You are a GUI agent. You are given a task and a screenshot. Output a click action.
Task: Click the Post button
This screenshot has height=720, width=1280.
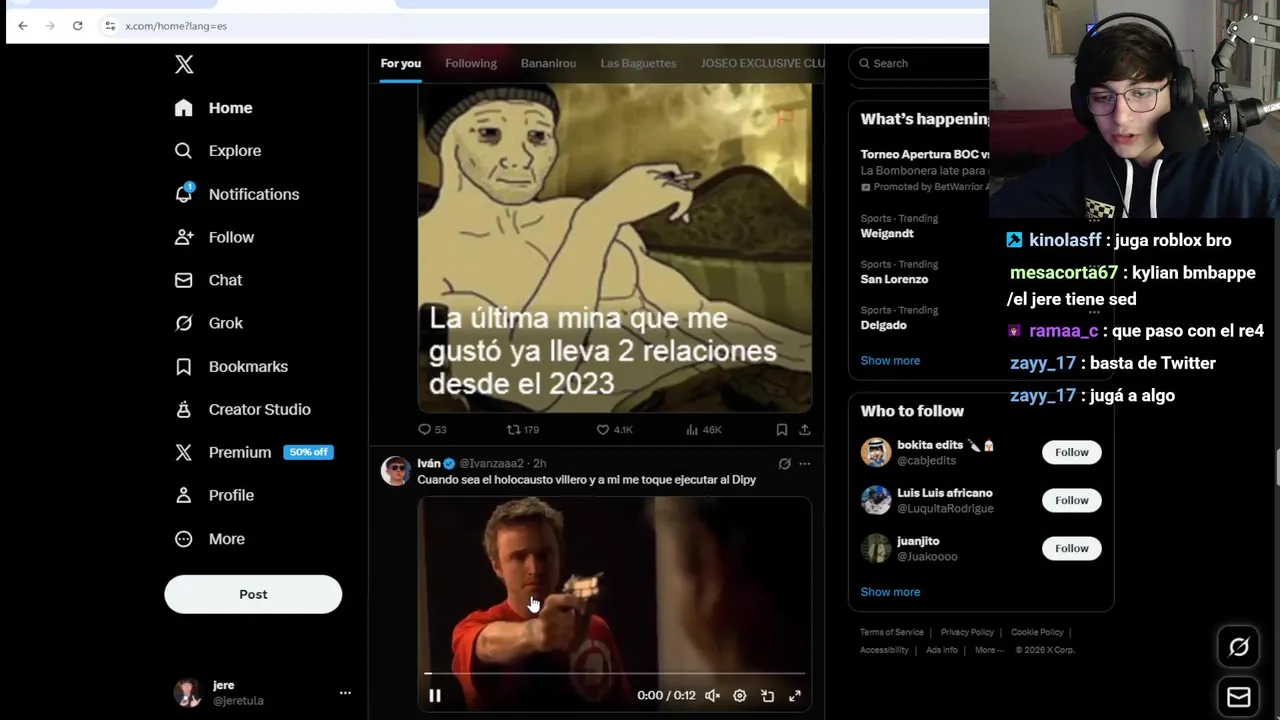pos(253,594)
